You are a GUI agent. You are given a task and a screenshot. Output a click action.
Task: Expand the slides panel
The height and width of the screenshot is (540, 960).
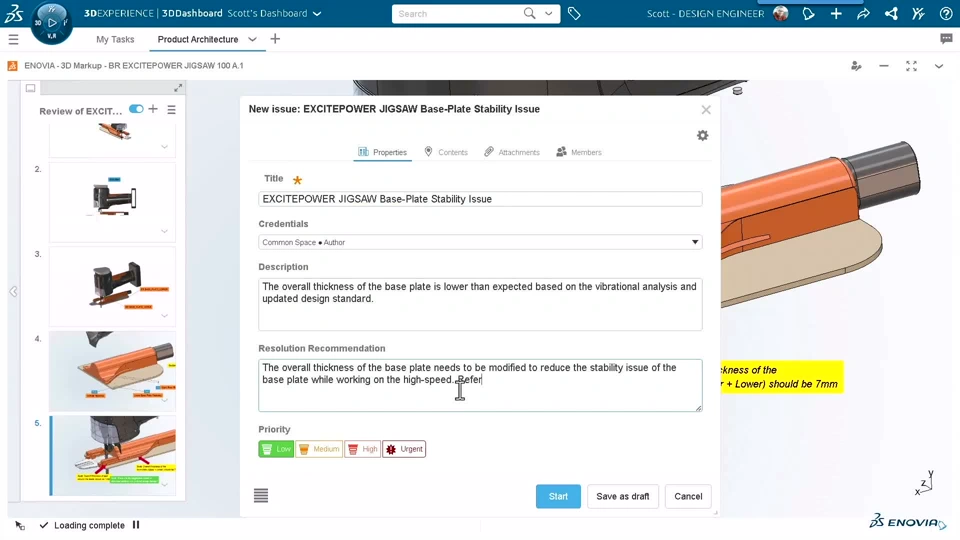coord(178,88)
